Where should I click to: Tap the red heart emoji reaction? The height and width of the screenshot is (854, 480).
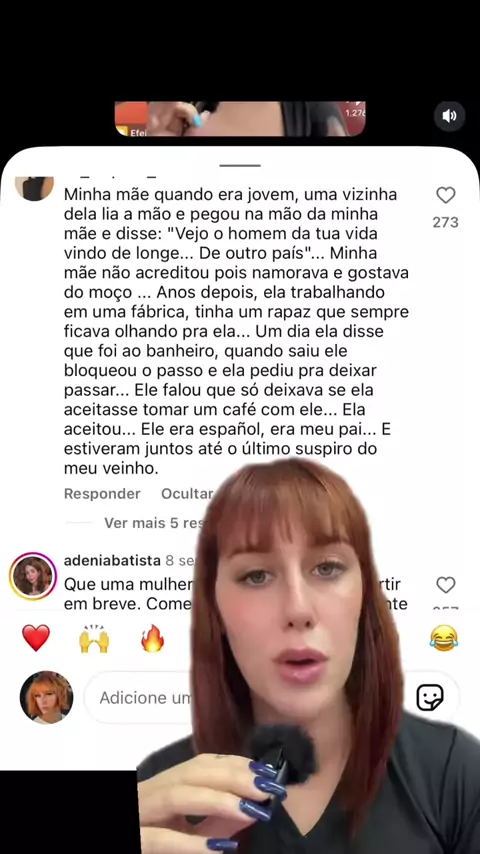[x=36, y=638]
